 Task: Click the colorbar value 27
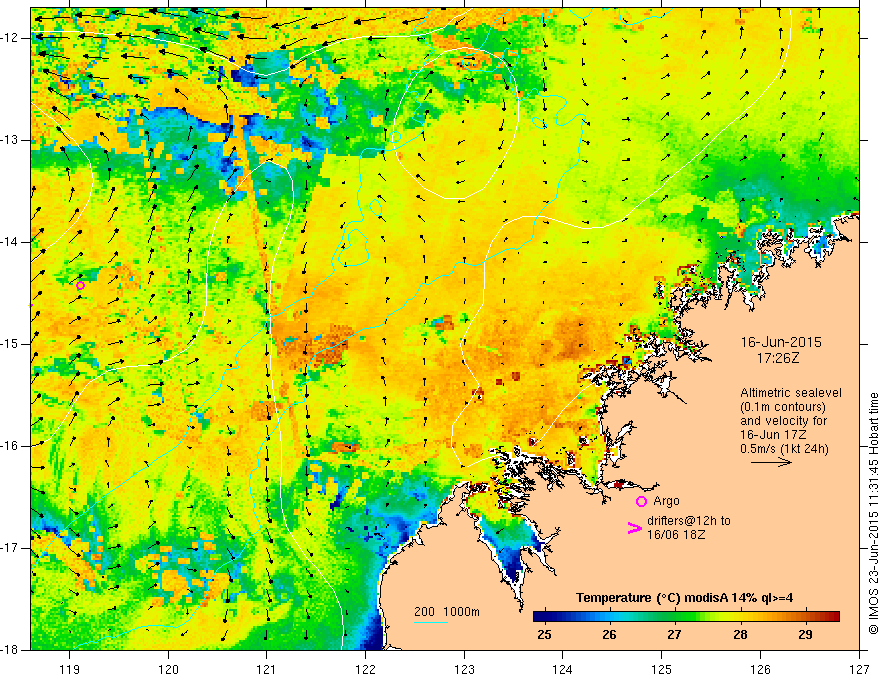point(674,635)
